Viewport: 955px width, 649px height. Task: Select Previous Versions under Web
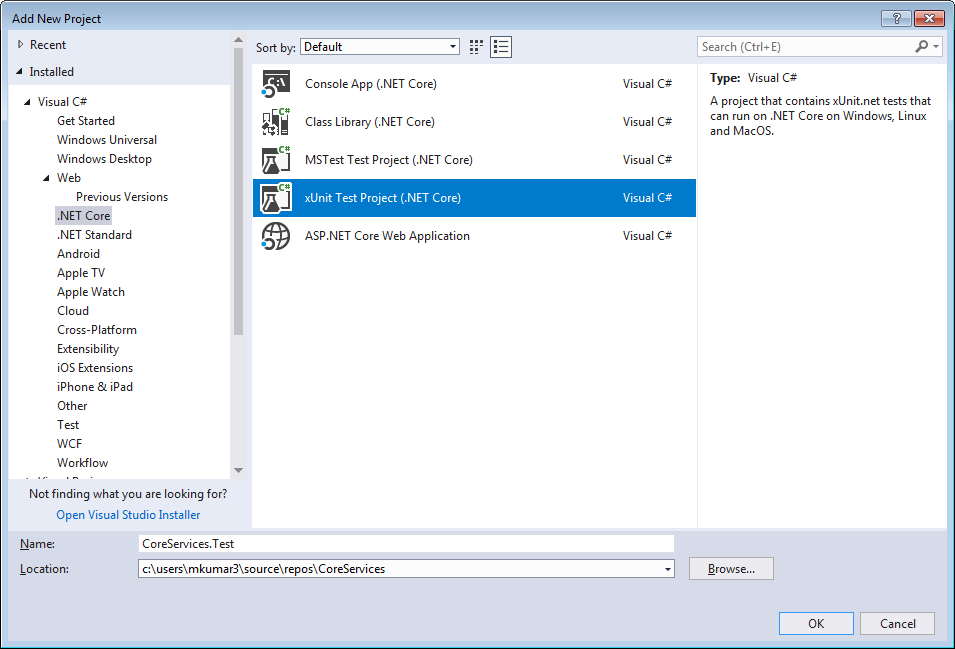[x=122, y=197]
